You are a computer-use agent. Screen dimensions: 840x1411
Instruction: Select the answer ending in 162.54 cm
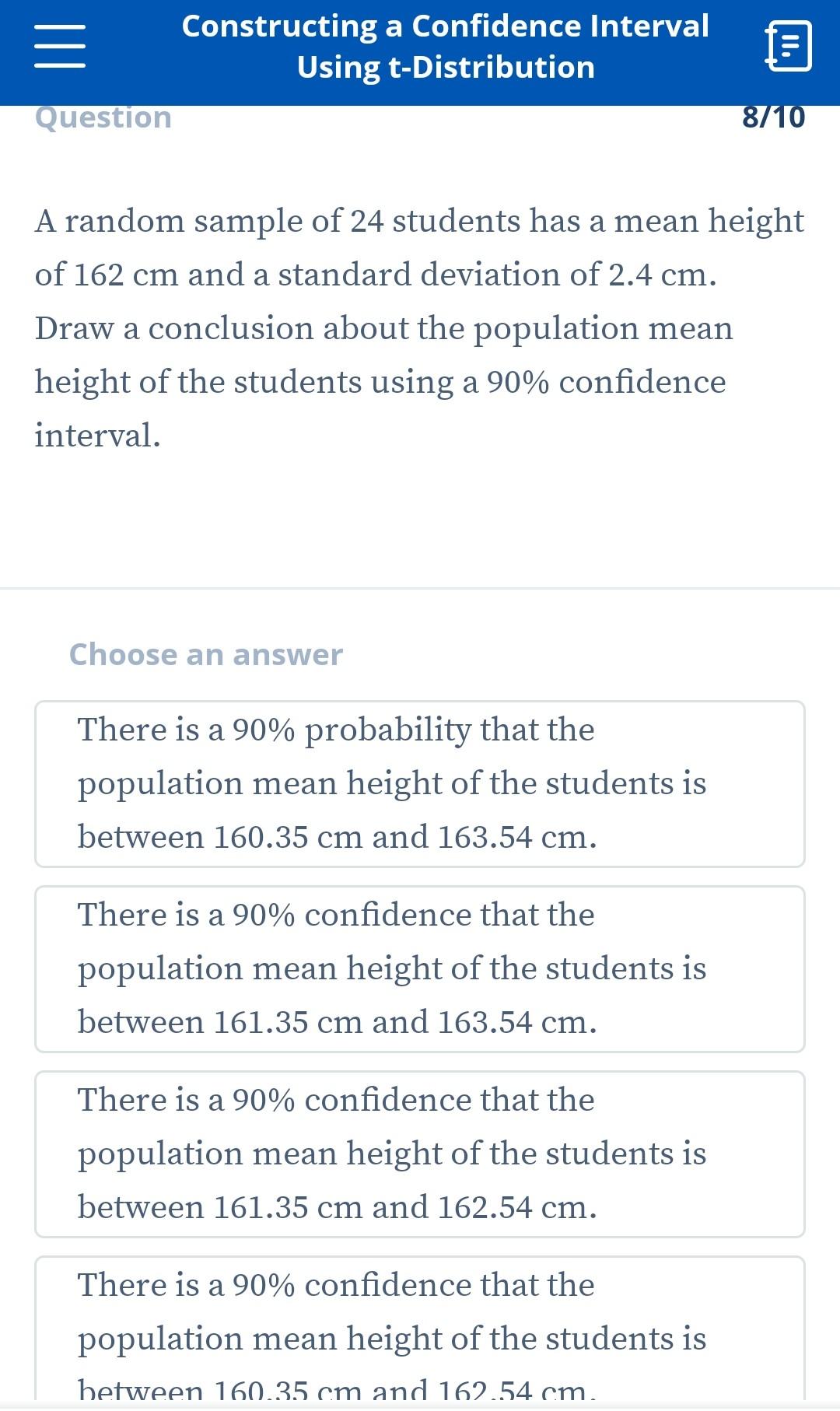coord(420,1154)
